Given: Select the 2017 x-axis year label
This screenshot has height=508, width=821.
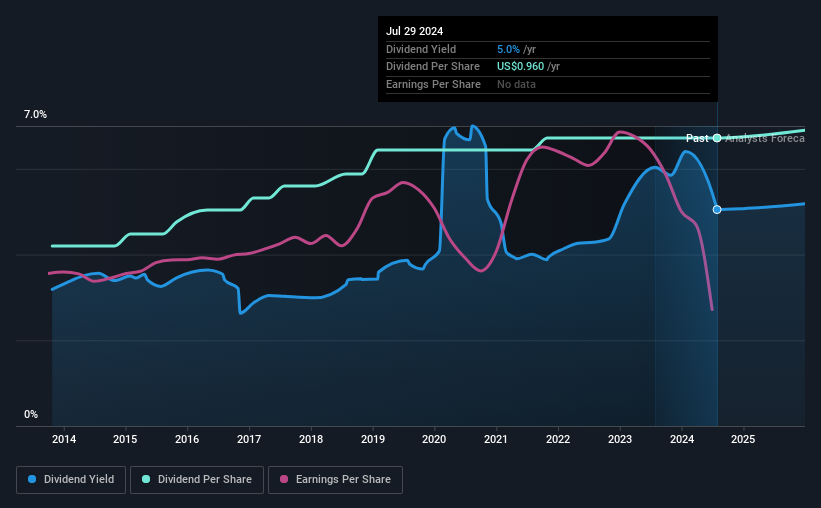Looking at the screenshot, I should (x=249, y=439).
